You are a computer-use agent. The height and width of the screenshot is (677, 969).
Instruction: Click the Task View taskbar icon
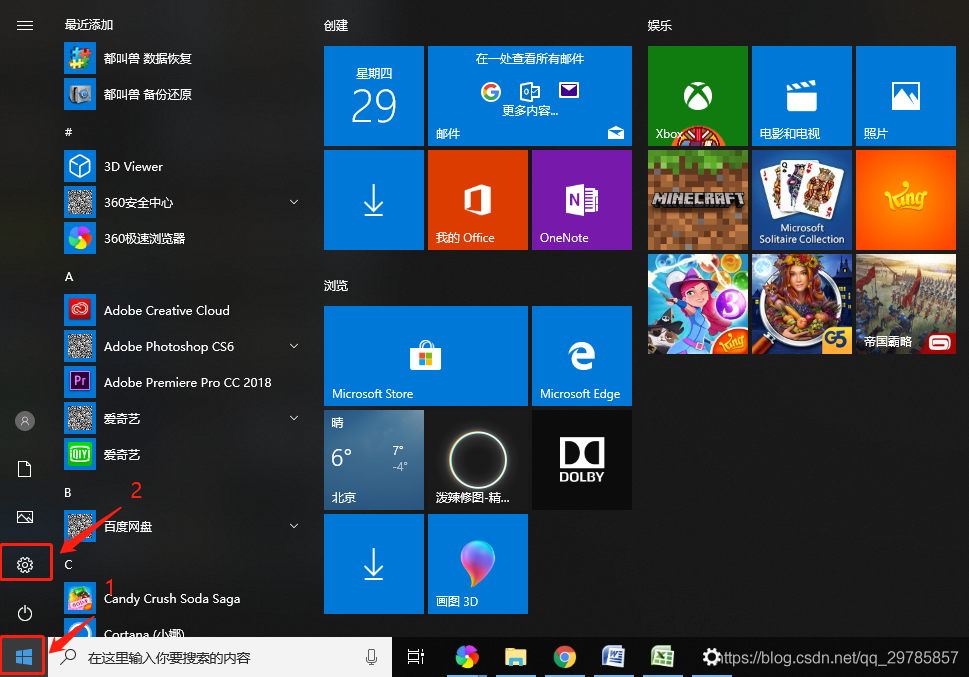[416, 657]
